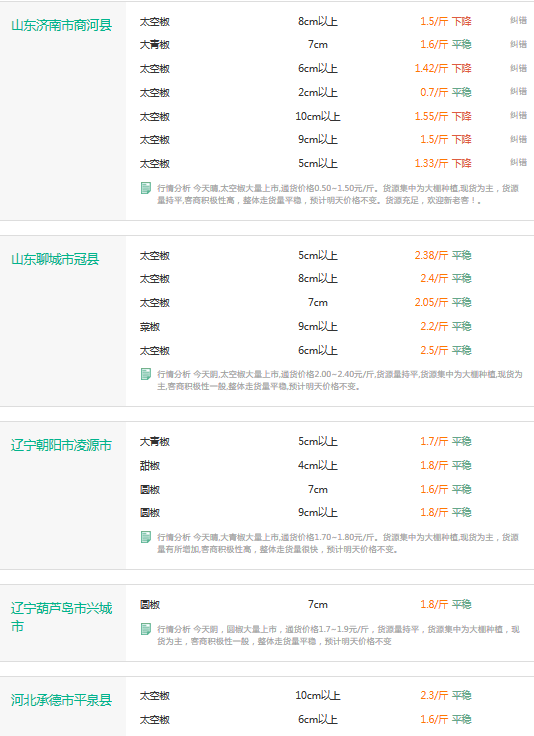This screenshot has width=534, height=736.
Task: Click 纠错 next to the 1.55/斤 price
Action: [519, 115]
